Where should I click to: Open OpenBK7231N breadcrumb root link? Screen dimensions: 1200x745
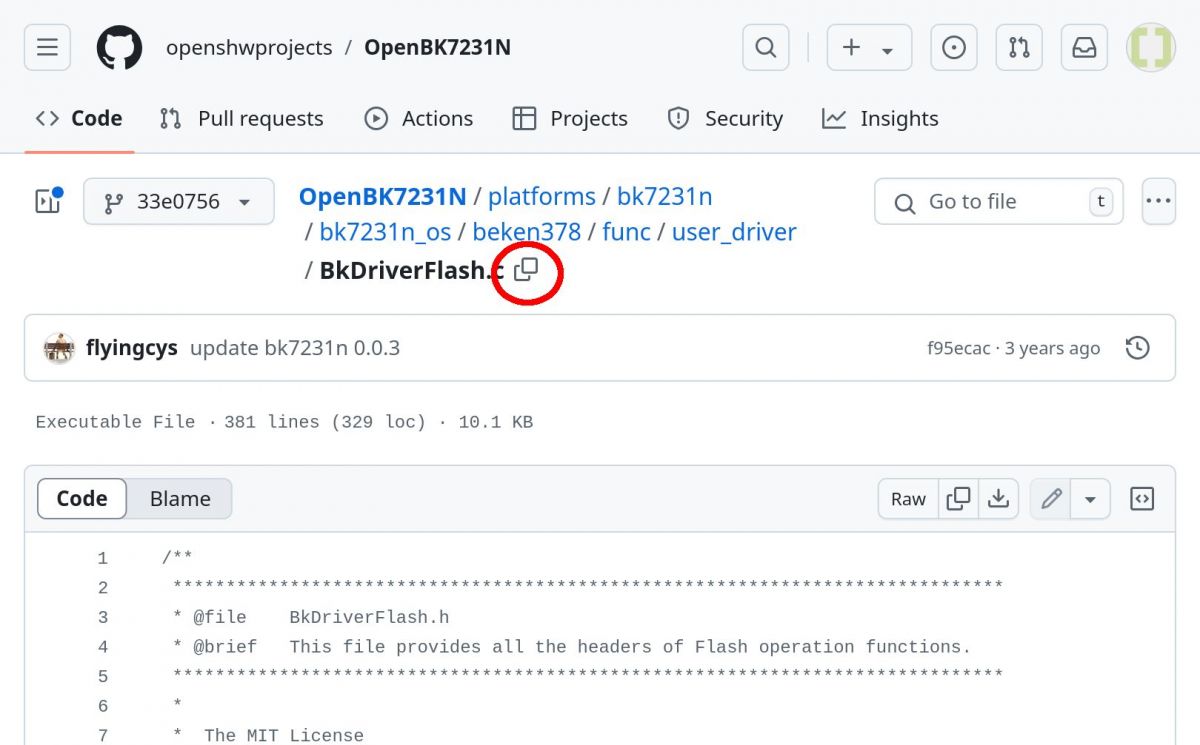pos(383,196)
